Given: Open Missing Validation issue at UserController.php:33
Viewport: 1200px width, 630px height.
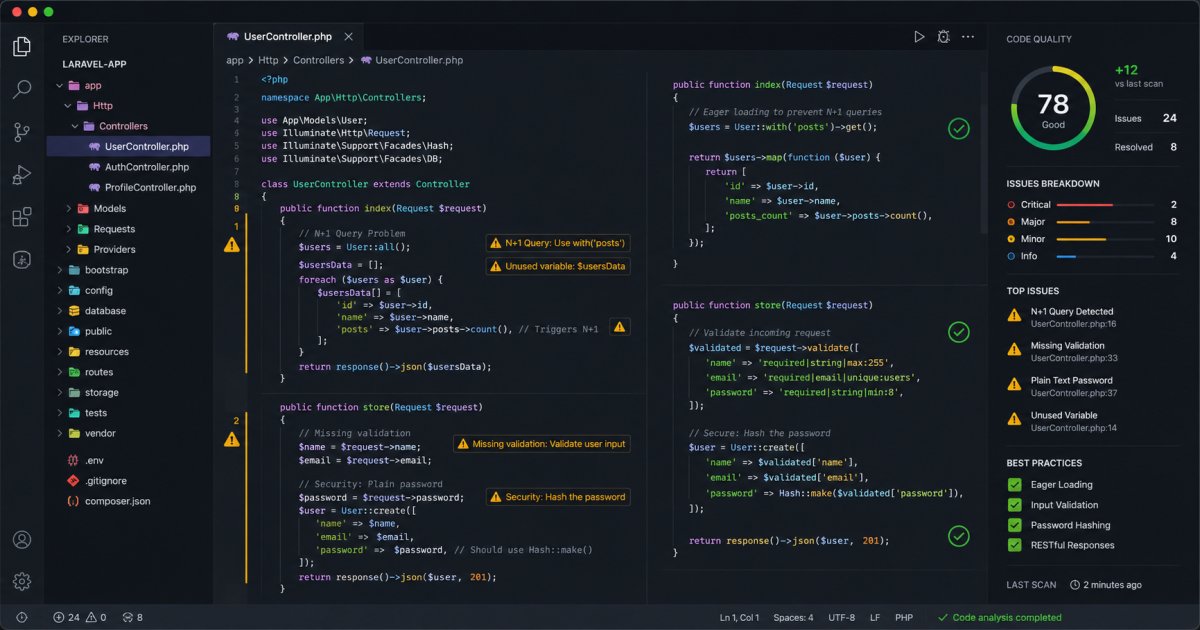Looking at the screenshot, I should (x=1074, y=352).
